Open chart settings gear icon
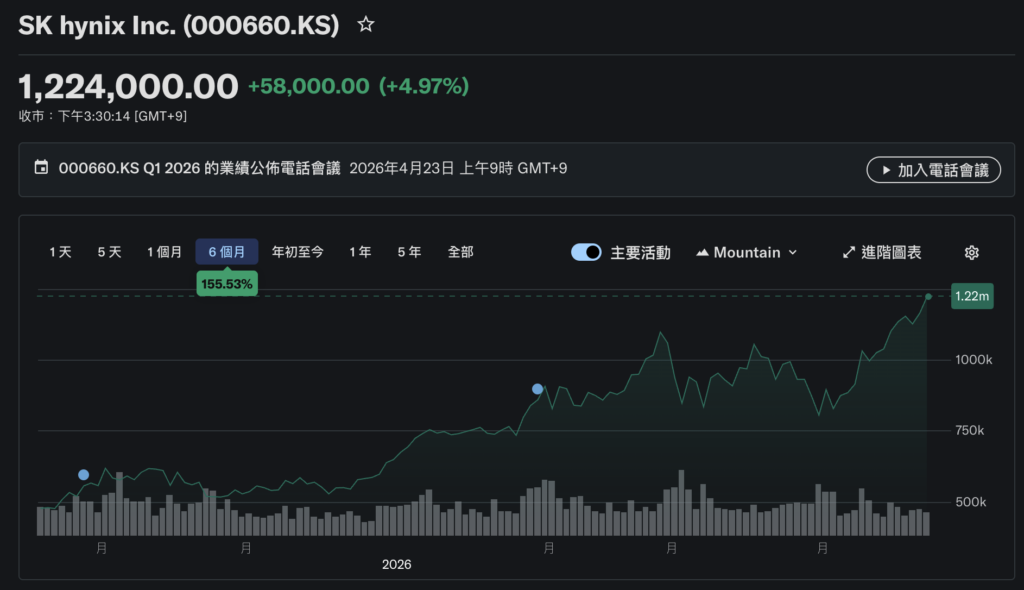This screenshot has height=590, width=1024. coord(971,253)
